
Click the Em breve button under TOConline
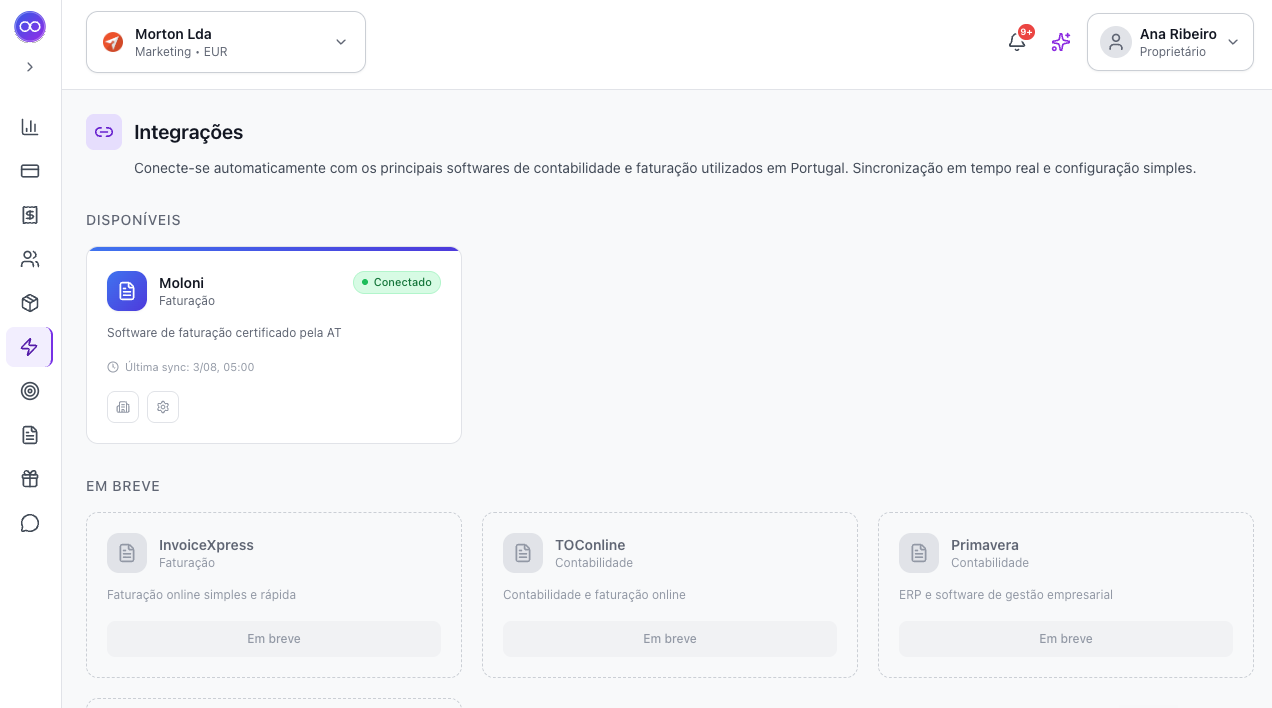pyautogui.click(x=670, y=639)
